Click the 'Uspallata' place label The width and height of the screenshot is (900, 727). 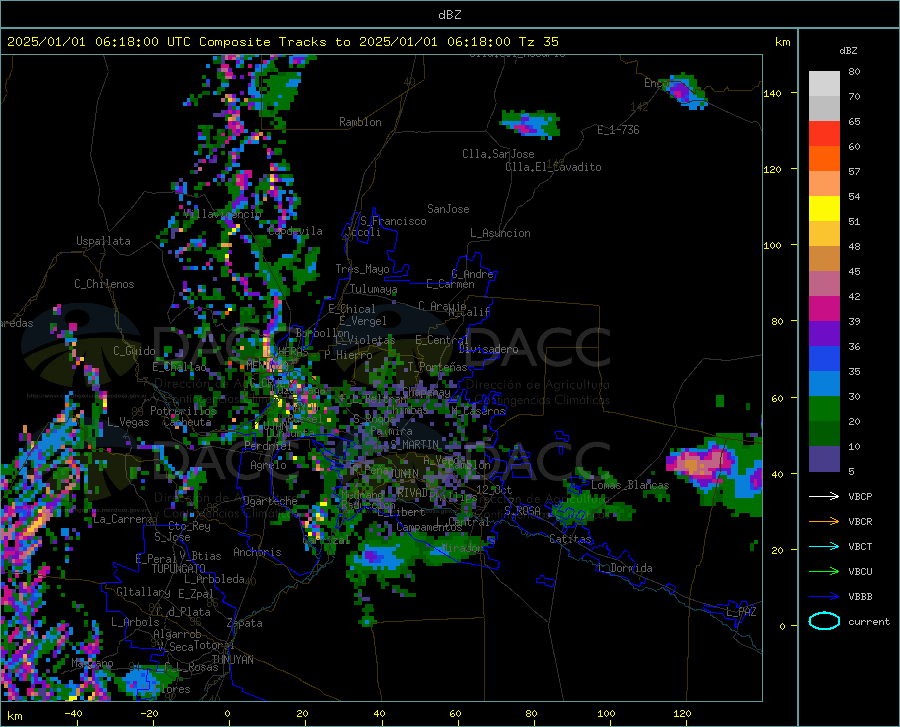pyautogui.click(x=103, y=241)
